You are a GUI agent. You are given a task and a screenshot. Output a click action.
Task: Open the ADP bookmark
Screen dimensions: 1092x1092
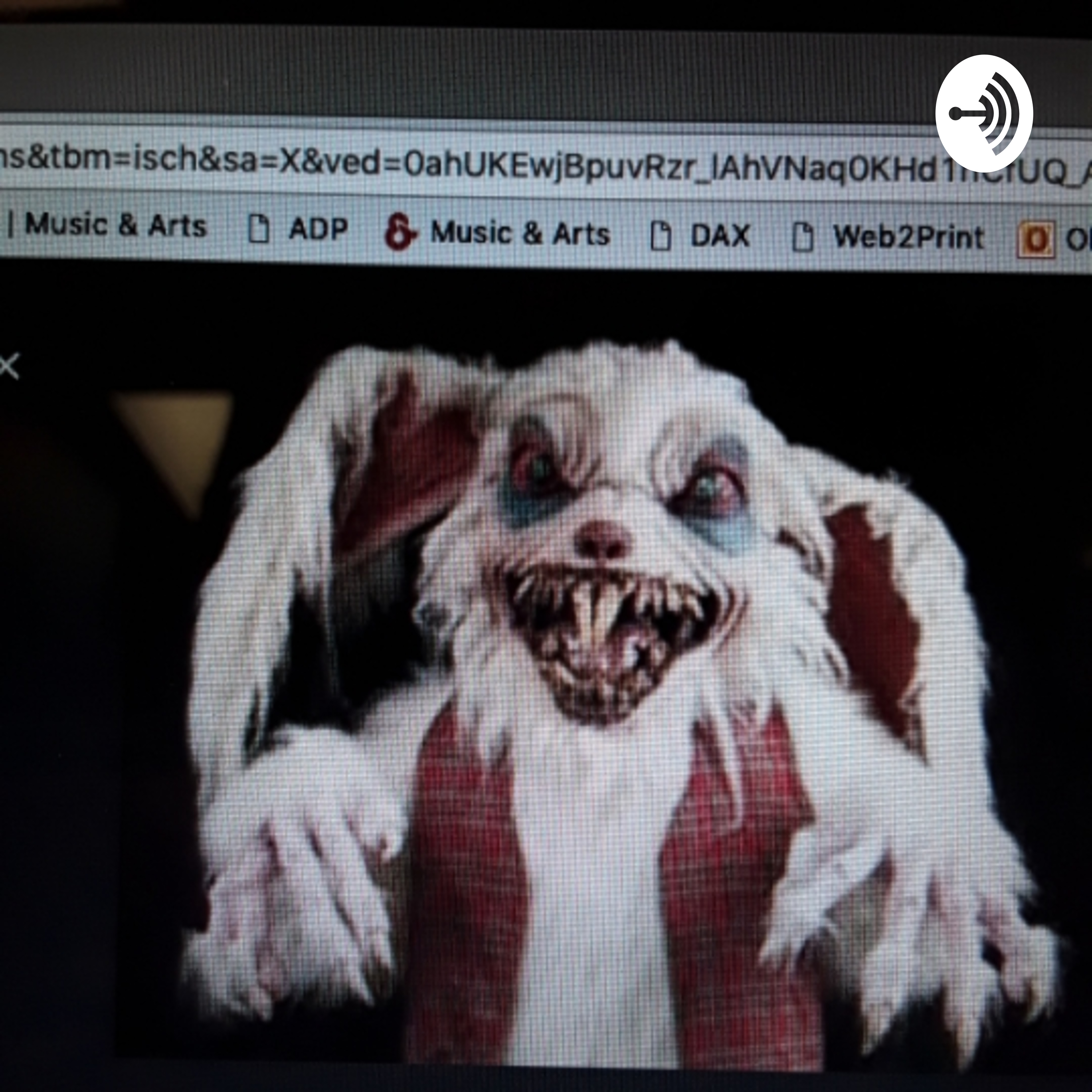pyautogui.click(x=318, y=229)
